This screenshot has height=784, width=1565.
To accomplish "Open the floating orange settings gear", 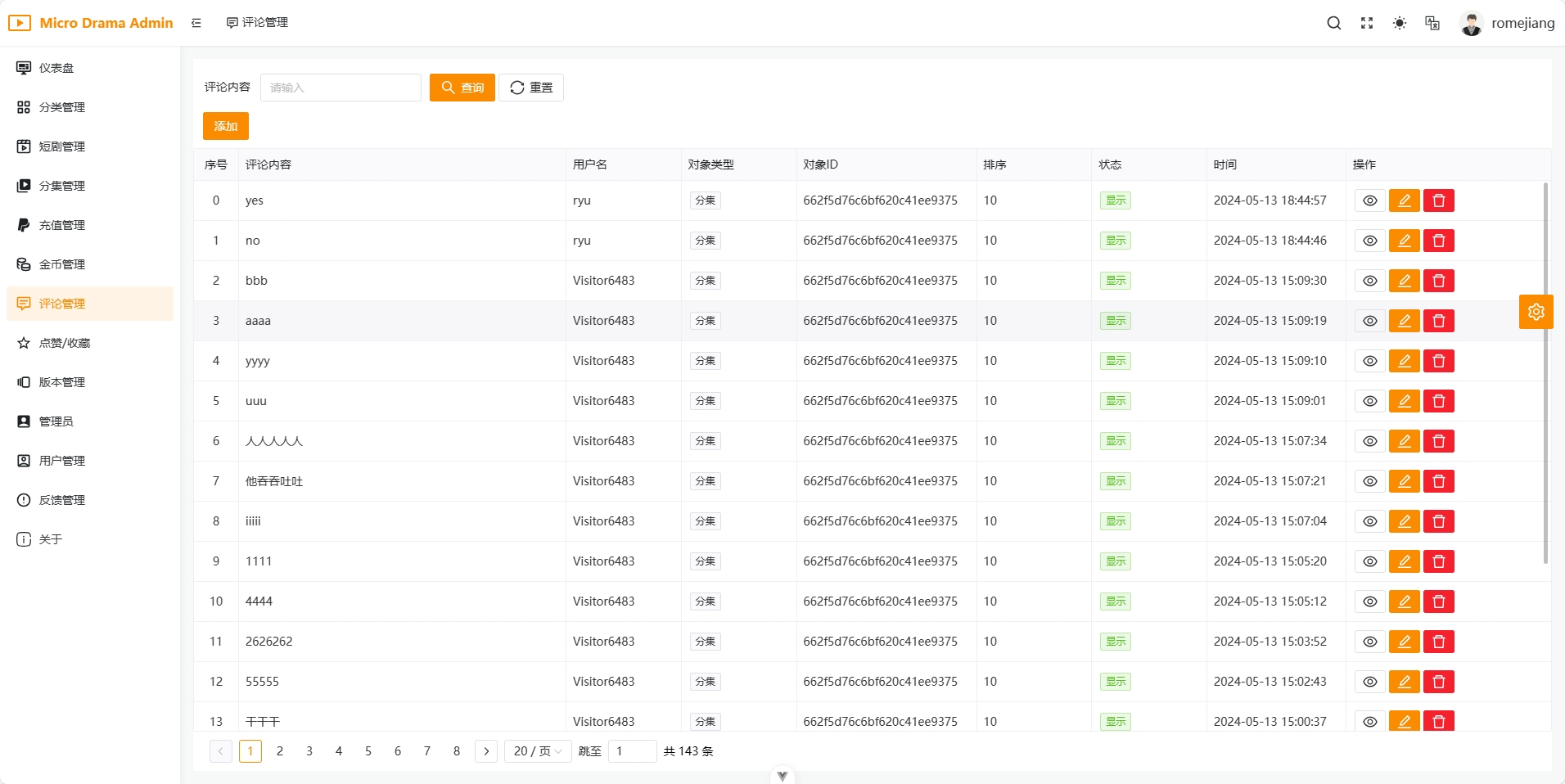I will [x=1536, y=312].
